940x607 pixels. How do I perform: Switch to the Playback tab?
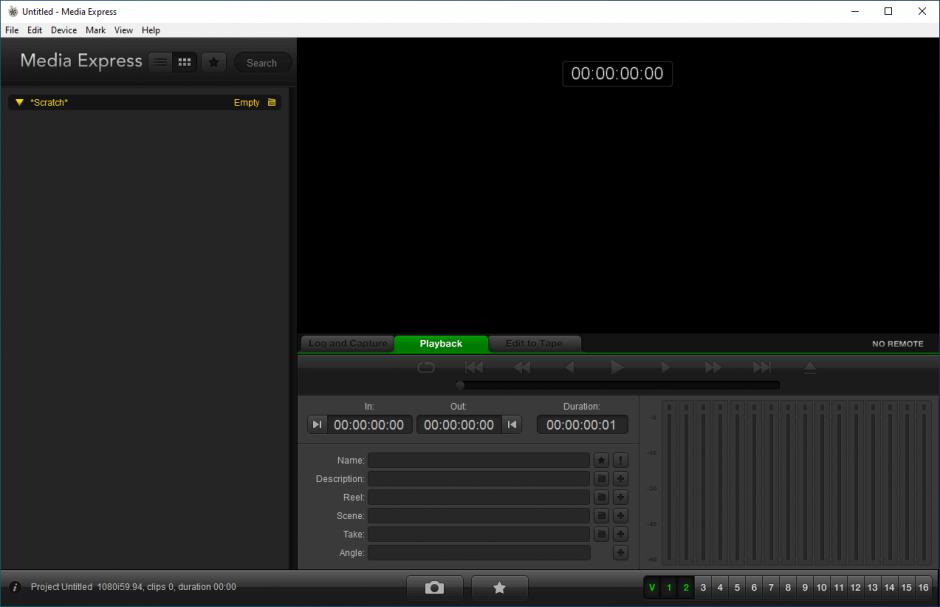coord(441,343)
